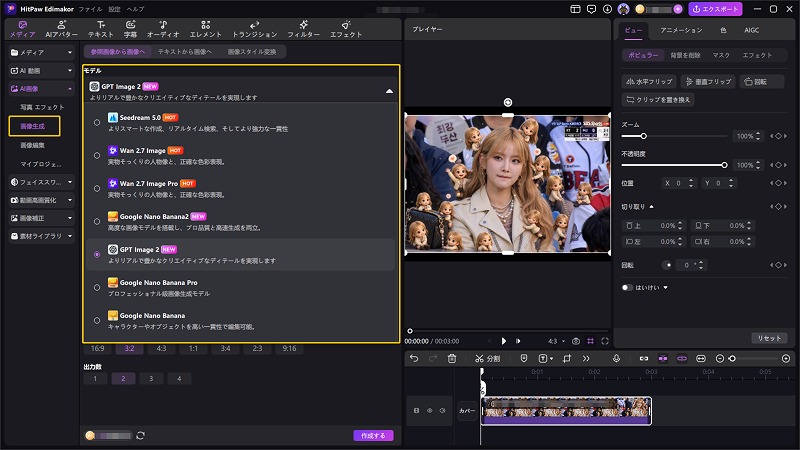The image size is (800, 450).
Task: Collapse the GPT Image 2 model dropdown
Action: coord(389,91)
